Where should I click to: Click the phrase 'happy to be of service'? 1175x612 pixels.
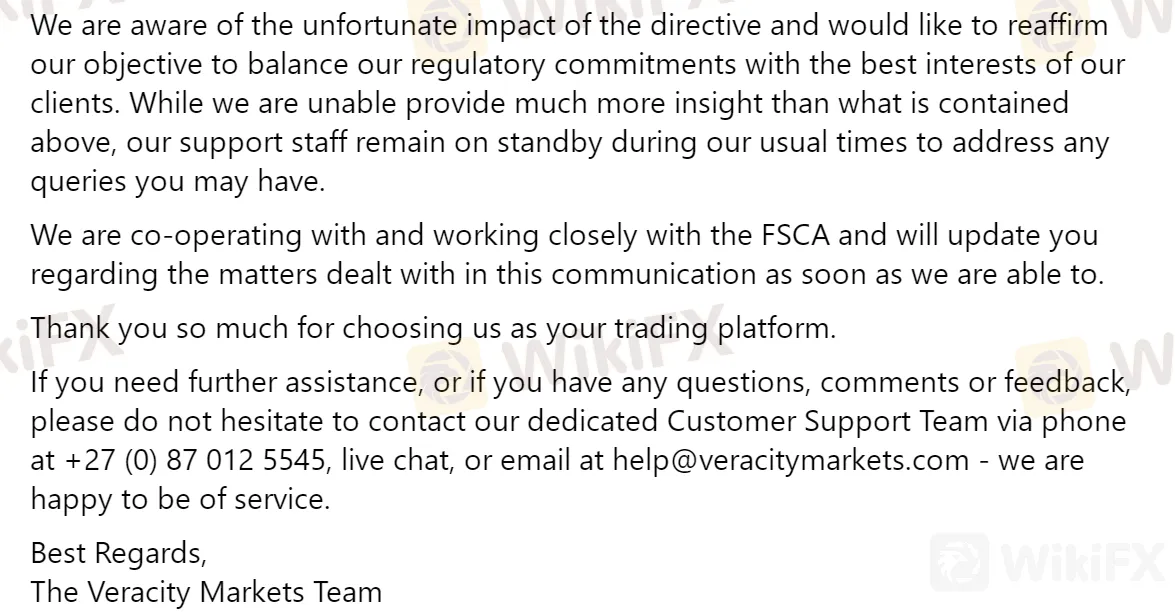178,499
